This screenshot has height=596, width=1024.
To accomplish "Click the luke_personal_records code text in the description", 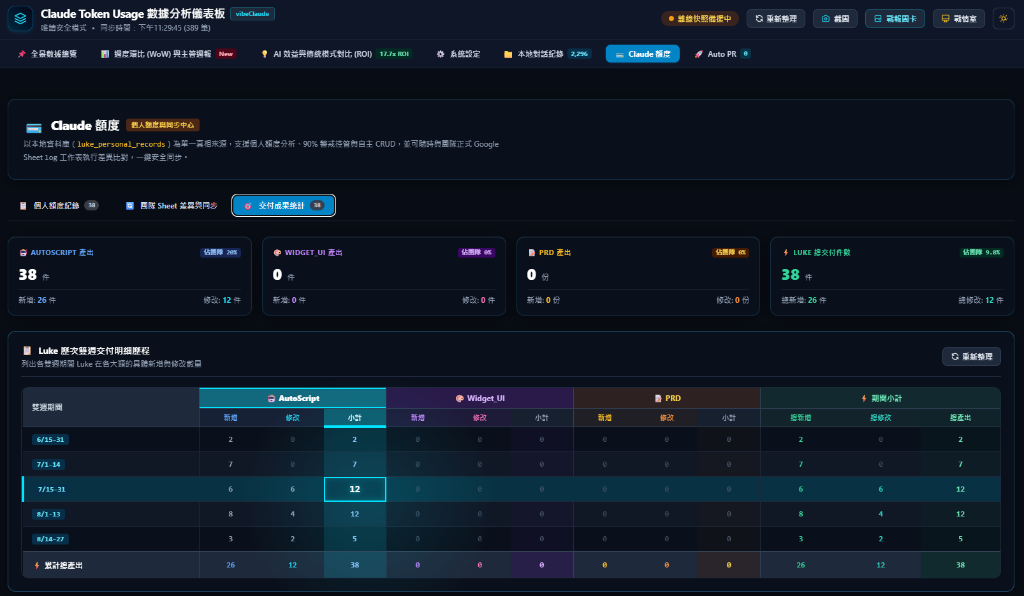I will [121, 144].
